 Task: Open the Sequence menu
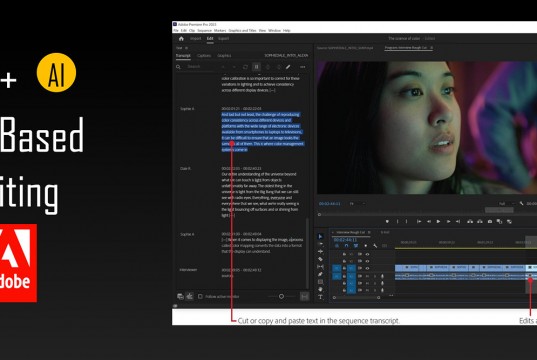204,30
